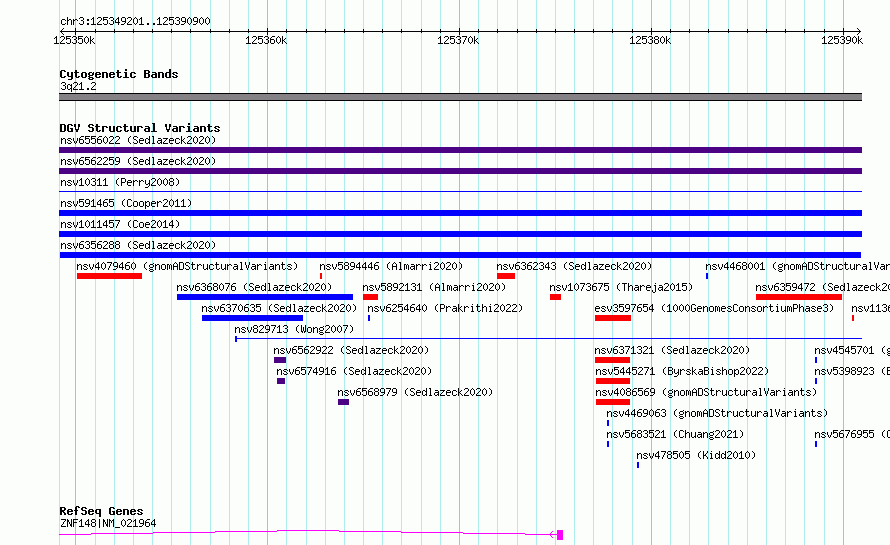890x545 pixels.
Task: Click the nsv6556022 (Sedlazeck2020) variant label
Action: coord(138,140)
